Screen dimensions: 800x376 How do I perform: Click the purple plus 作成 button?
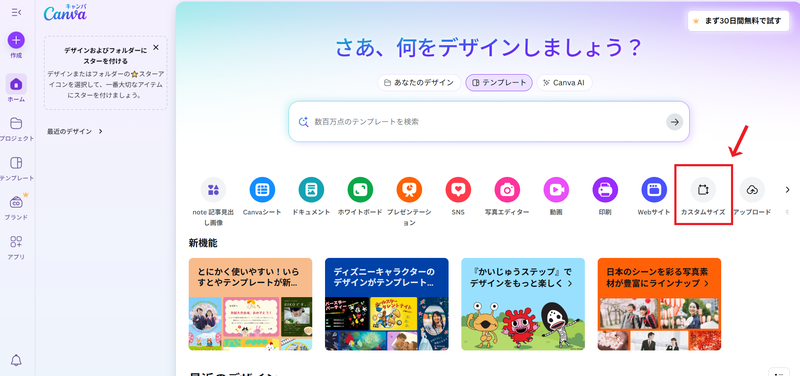pos(16,40)
